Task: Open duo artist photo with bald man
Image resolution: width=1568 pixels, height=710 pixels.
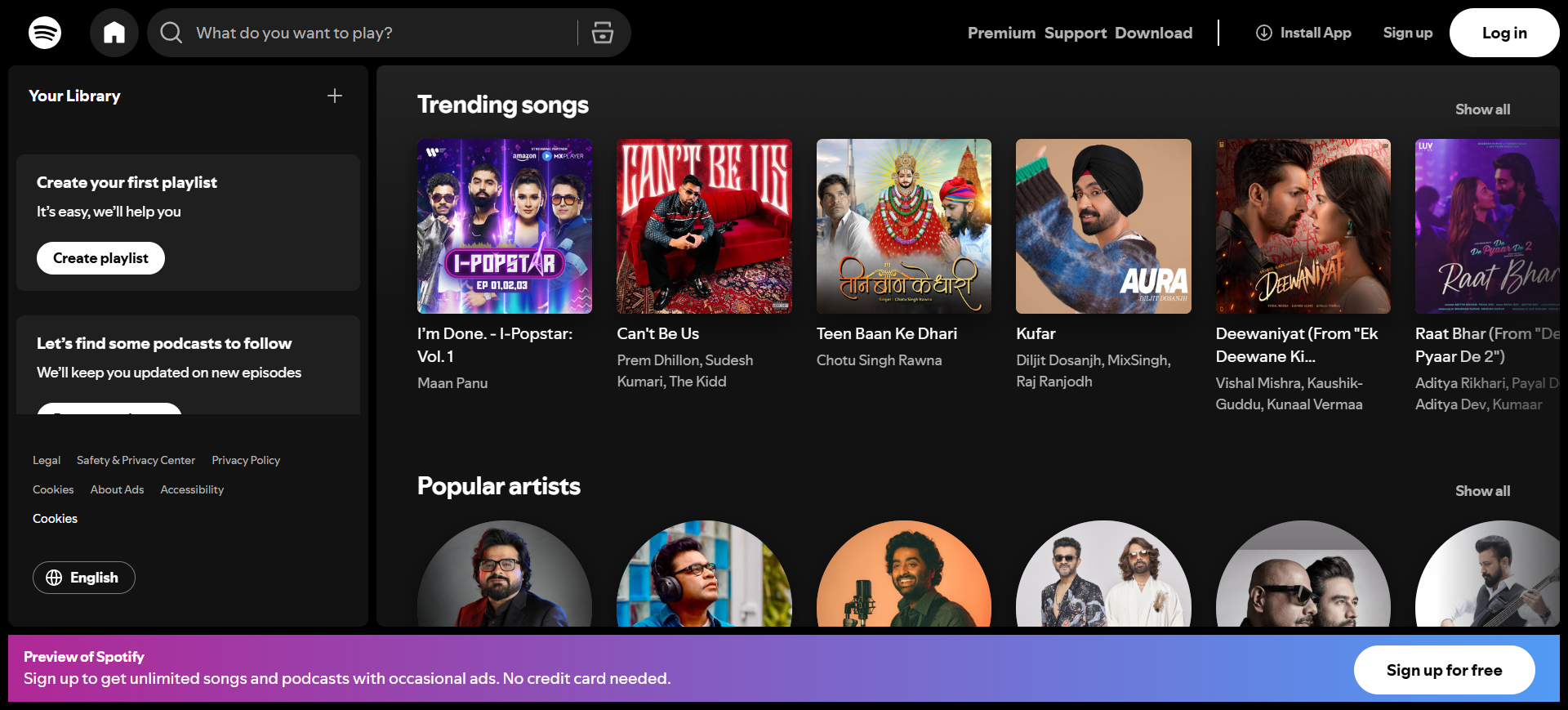Action: [x=1303, y=574]
